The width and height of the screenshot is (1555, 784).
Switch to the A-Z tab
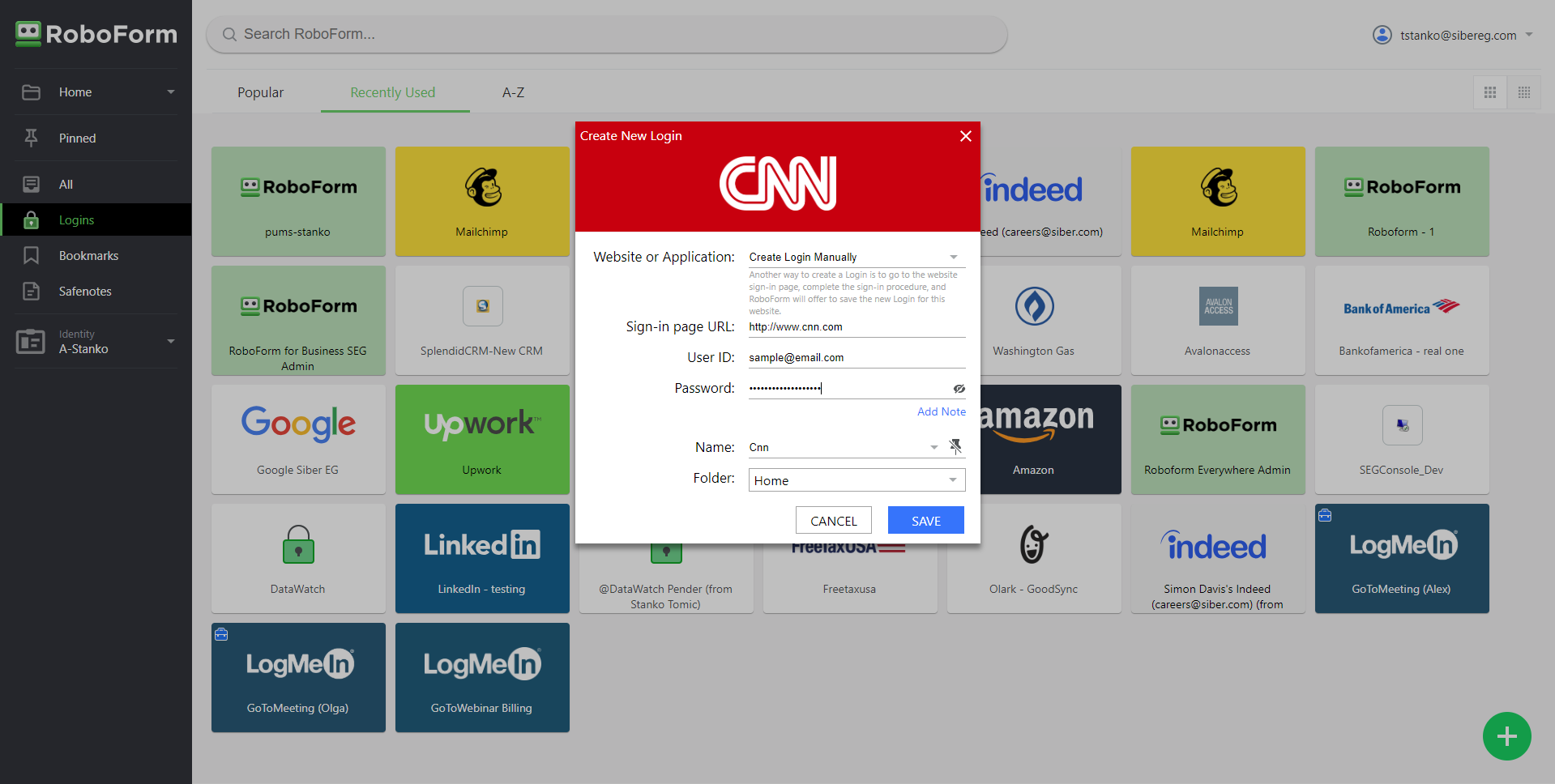(513, 92)
